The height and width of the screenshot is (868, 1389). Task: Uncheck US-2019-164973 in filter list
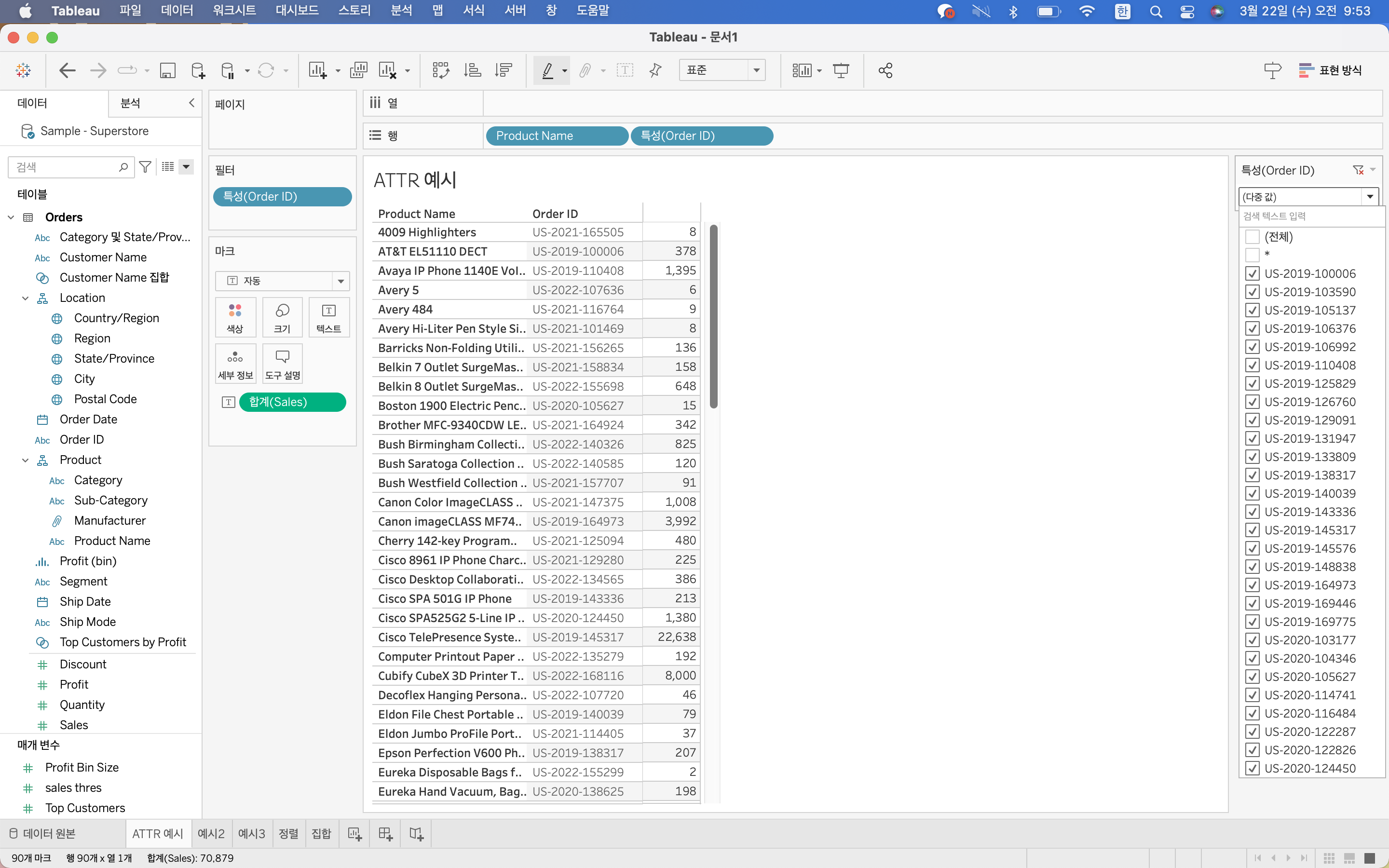1253,585
